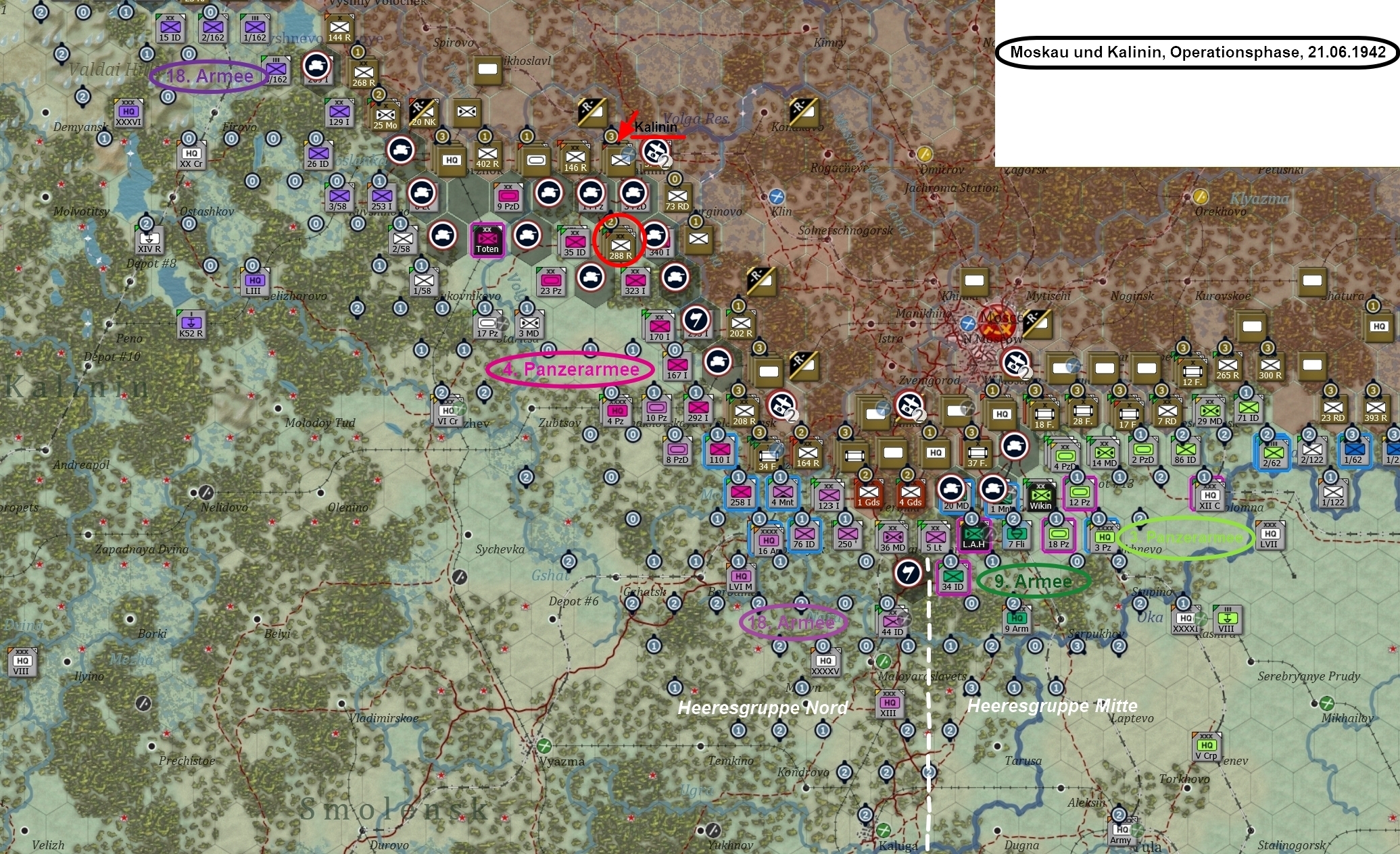Select the 4 Gds guards counter

910,494
